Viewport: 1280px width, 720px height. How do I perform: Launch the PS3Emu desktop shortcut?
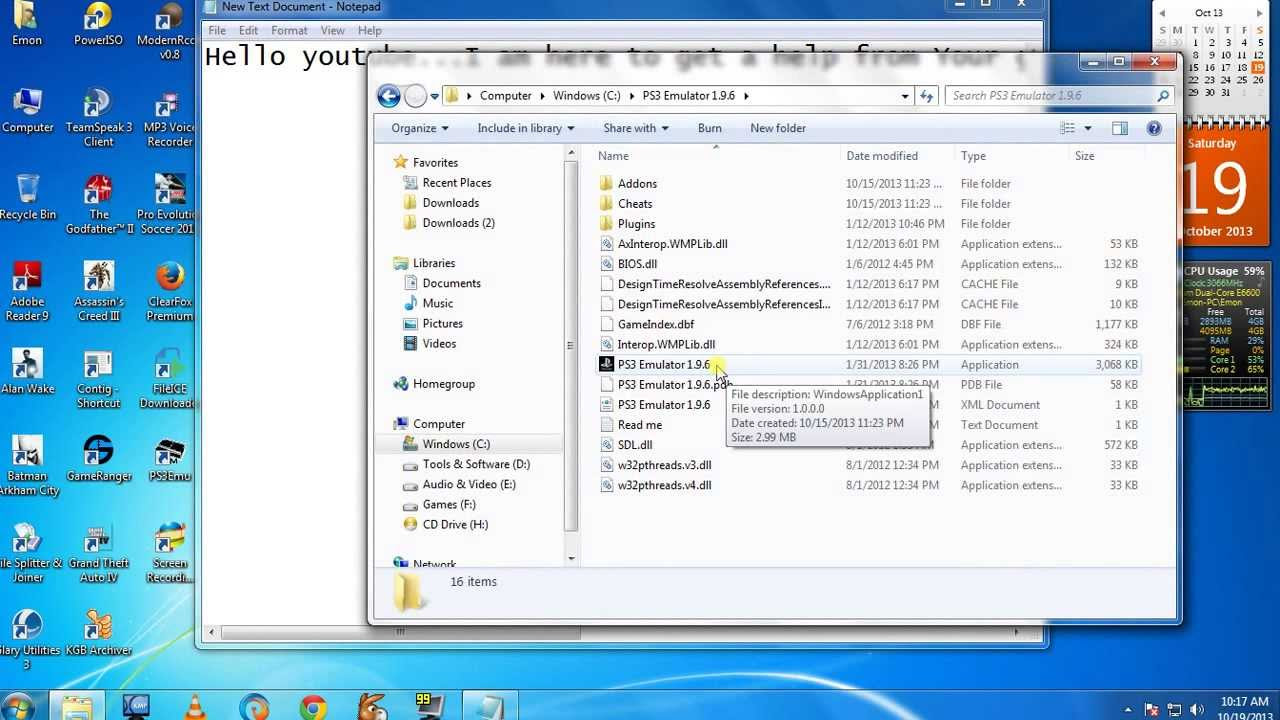[x=169, y=459]
